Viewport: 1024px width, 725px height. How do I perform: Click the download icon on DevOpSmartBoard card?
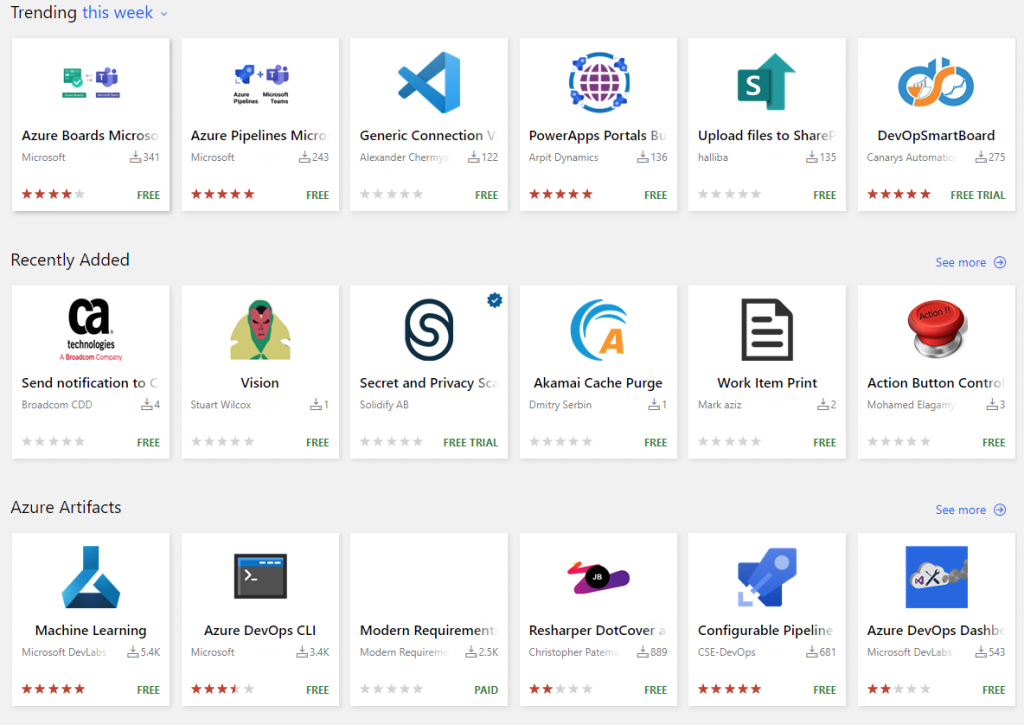980,157
